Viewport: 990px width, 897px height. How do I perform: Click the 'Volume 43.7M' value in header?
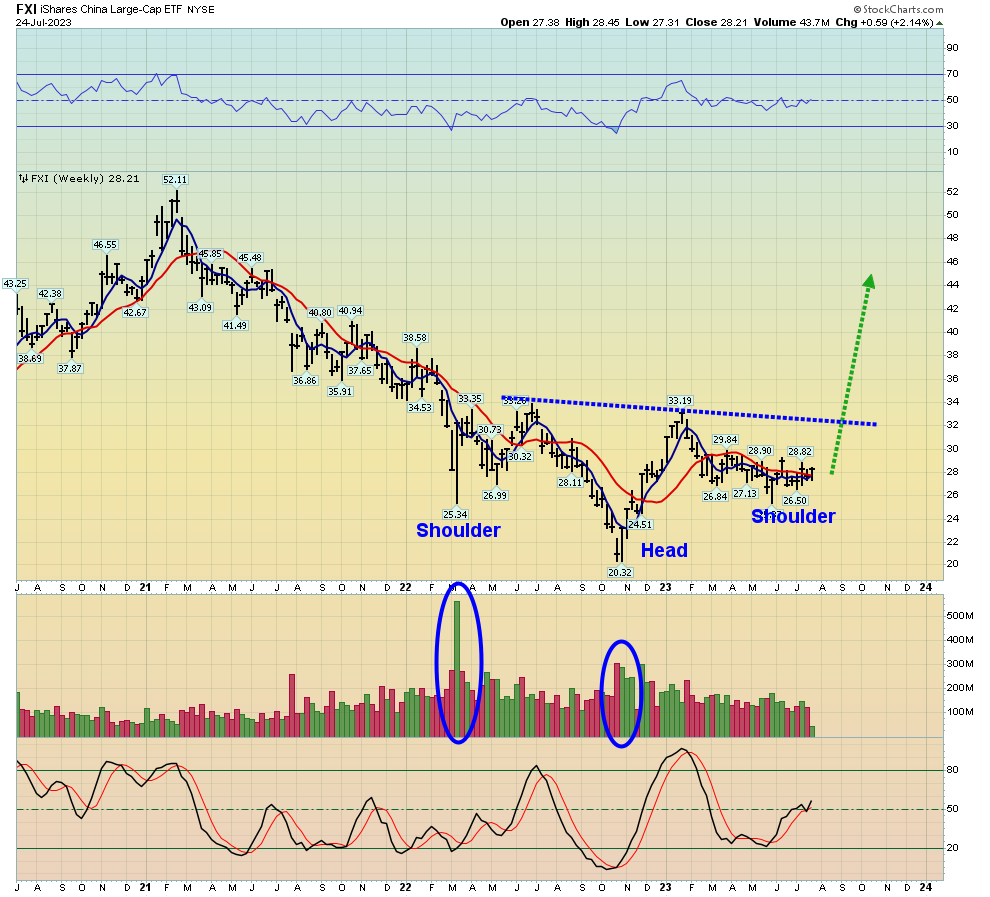[x=792, y=22]
